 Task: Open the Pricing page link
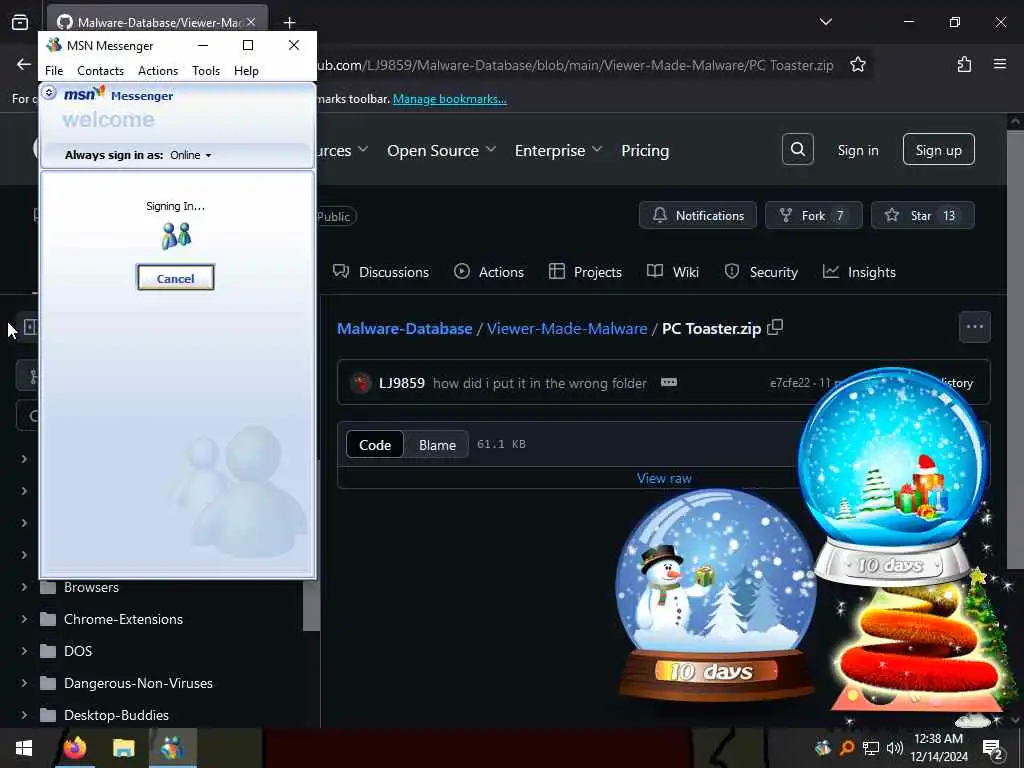click(645, 150)
